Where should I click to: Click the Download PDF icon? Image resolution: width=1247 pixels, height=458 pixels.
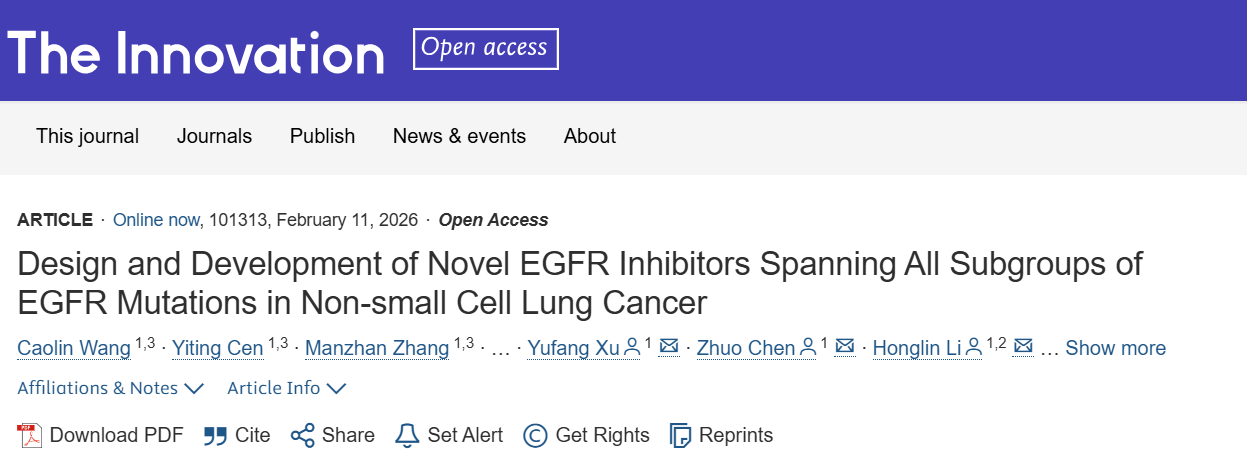tap(30, 436)
